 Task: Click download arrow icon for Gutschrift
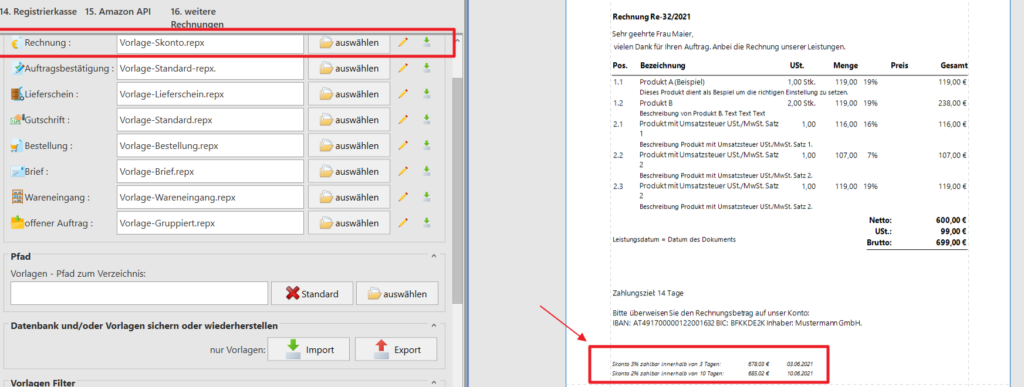426,120
